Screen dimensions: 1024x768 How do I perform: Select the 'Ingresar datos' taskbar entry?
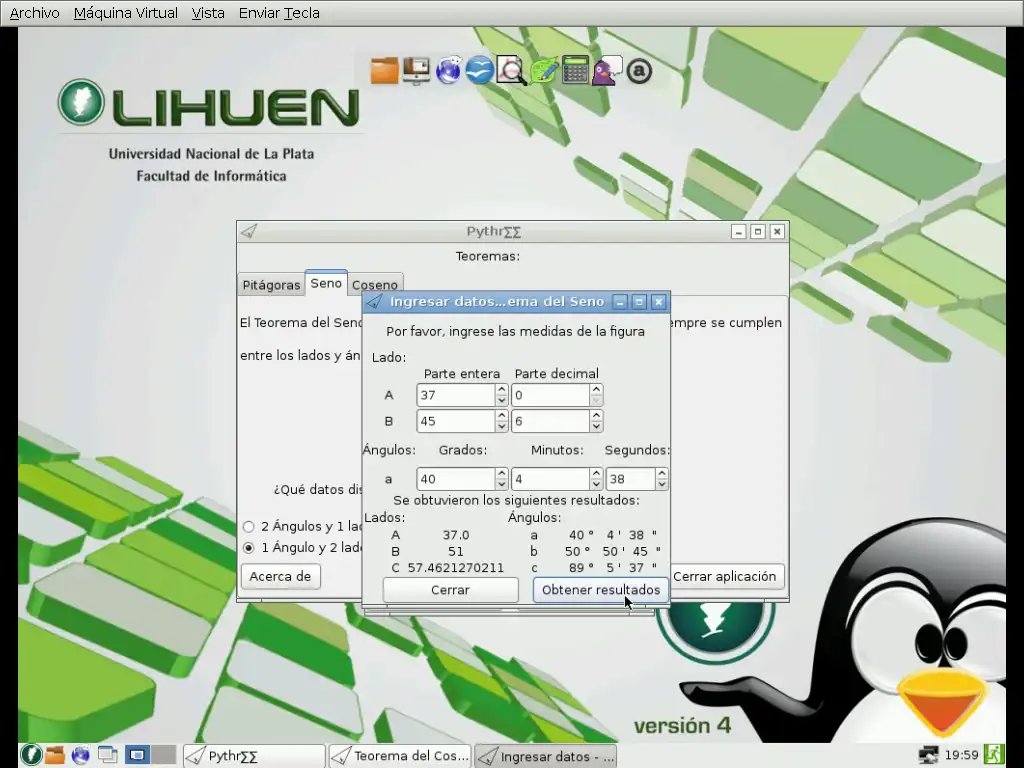pyautogui.click(x=546, y=756)
